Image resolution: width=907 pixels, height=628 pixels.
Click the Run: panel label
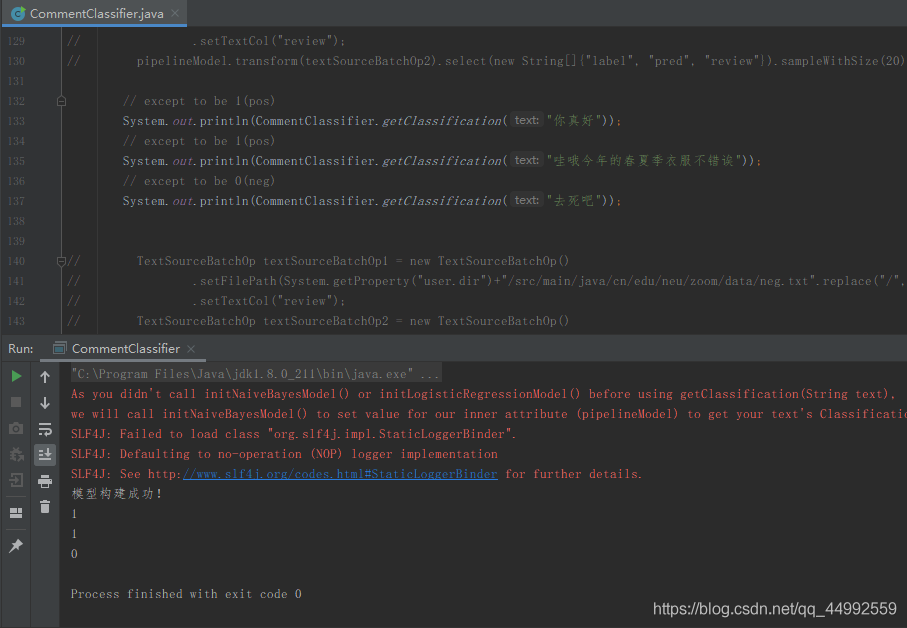[x=21, y=349]
